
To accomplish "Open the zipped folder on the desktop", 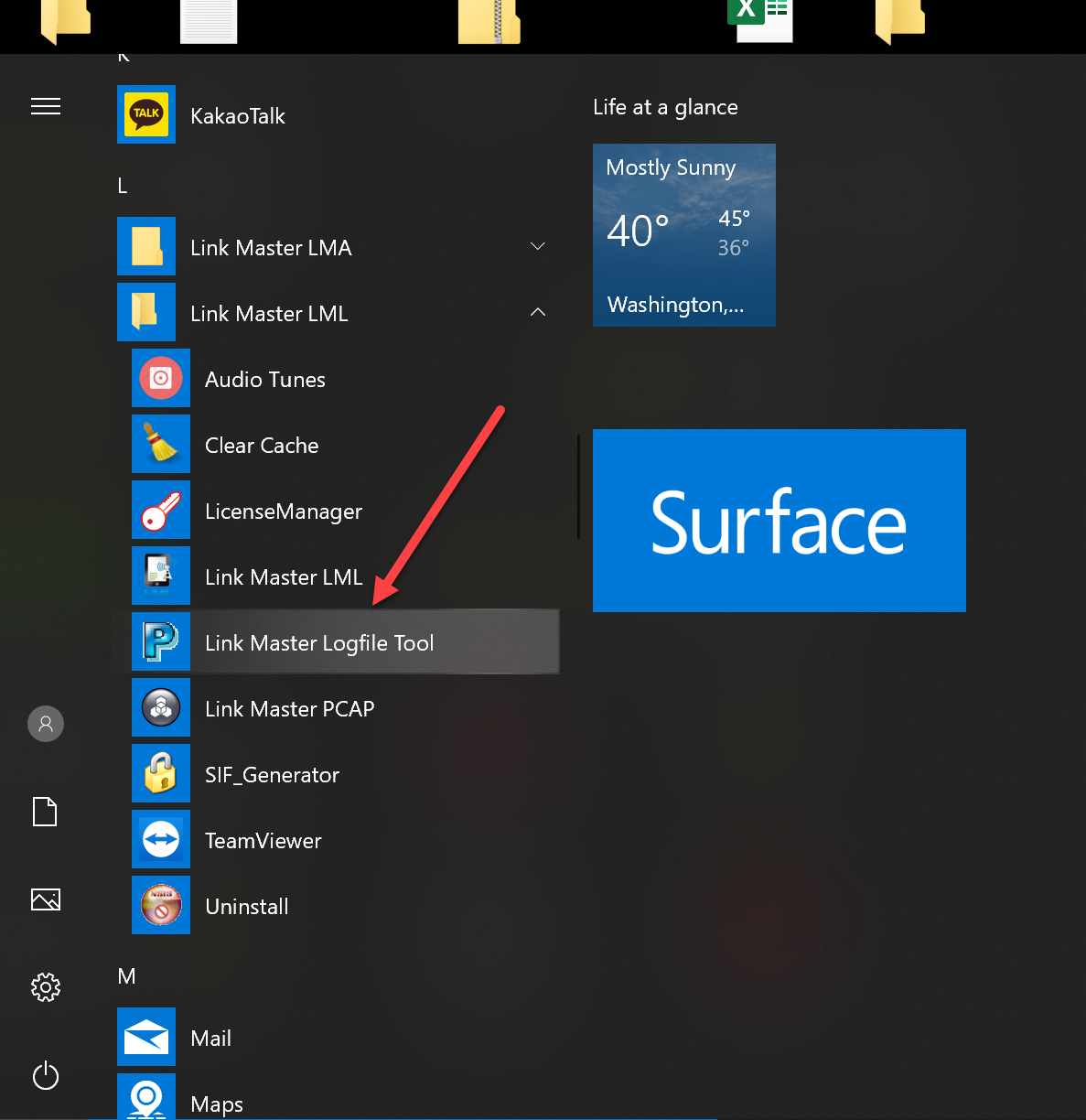I will (489, 21).
